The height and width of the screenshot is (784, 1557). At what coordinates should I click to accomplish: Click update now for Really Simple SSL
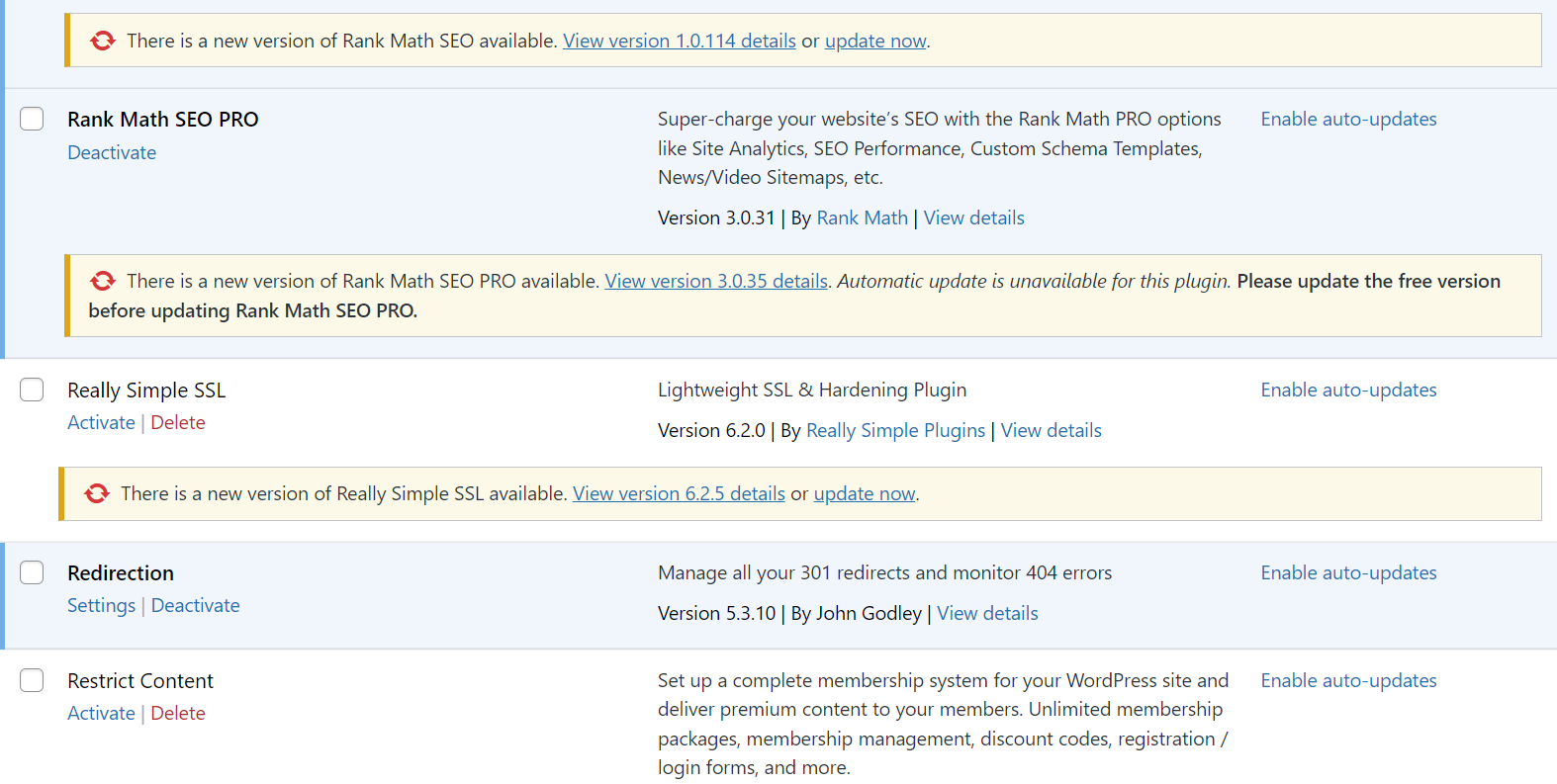(865, 493)
